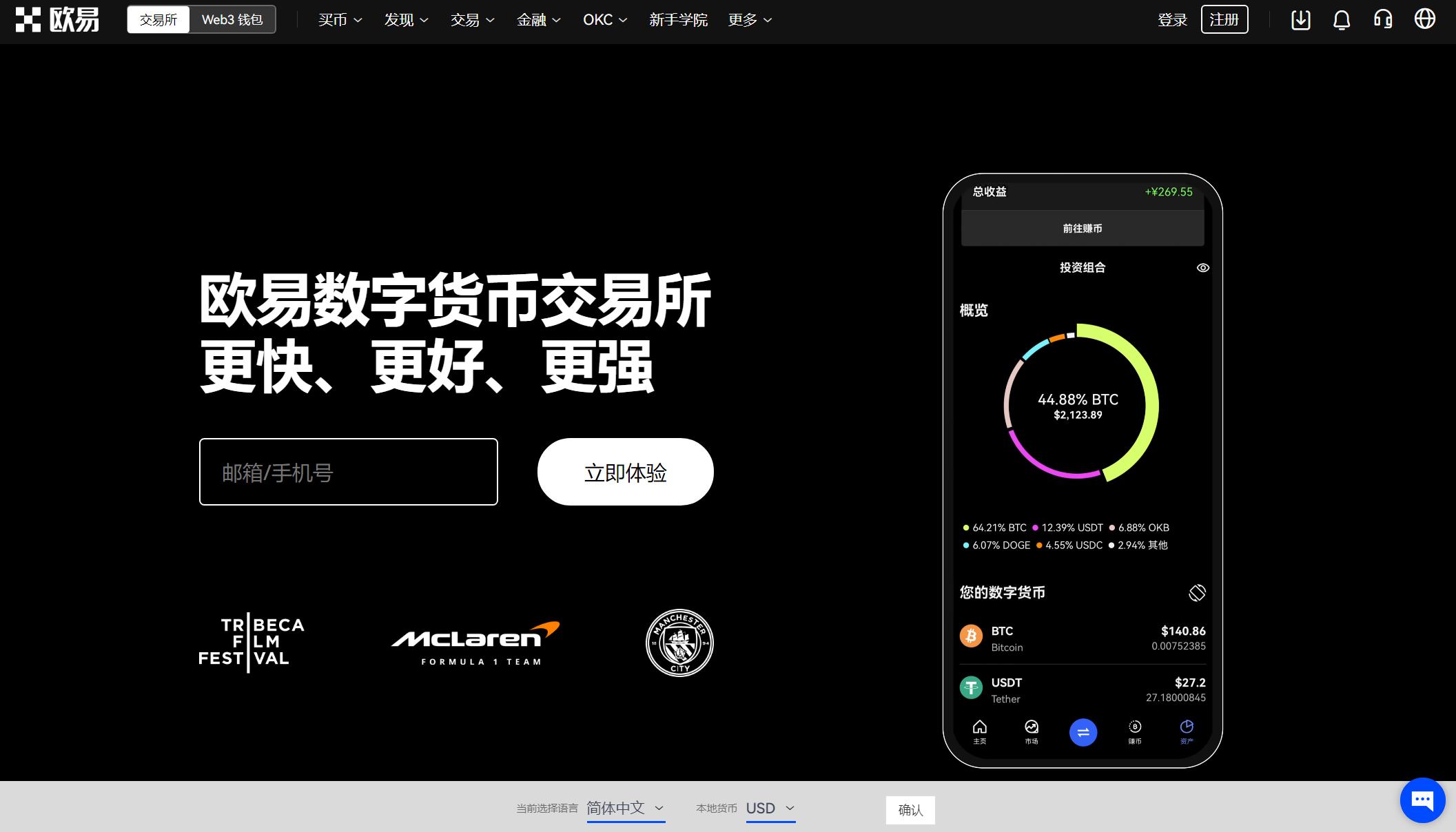This screenshot has width=1456, height=832.
Task: Expand the 买币 dropdown menu
Action: 337,19
